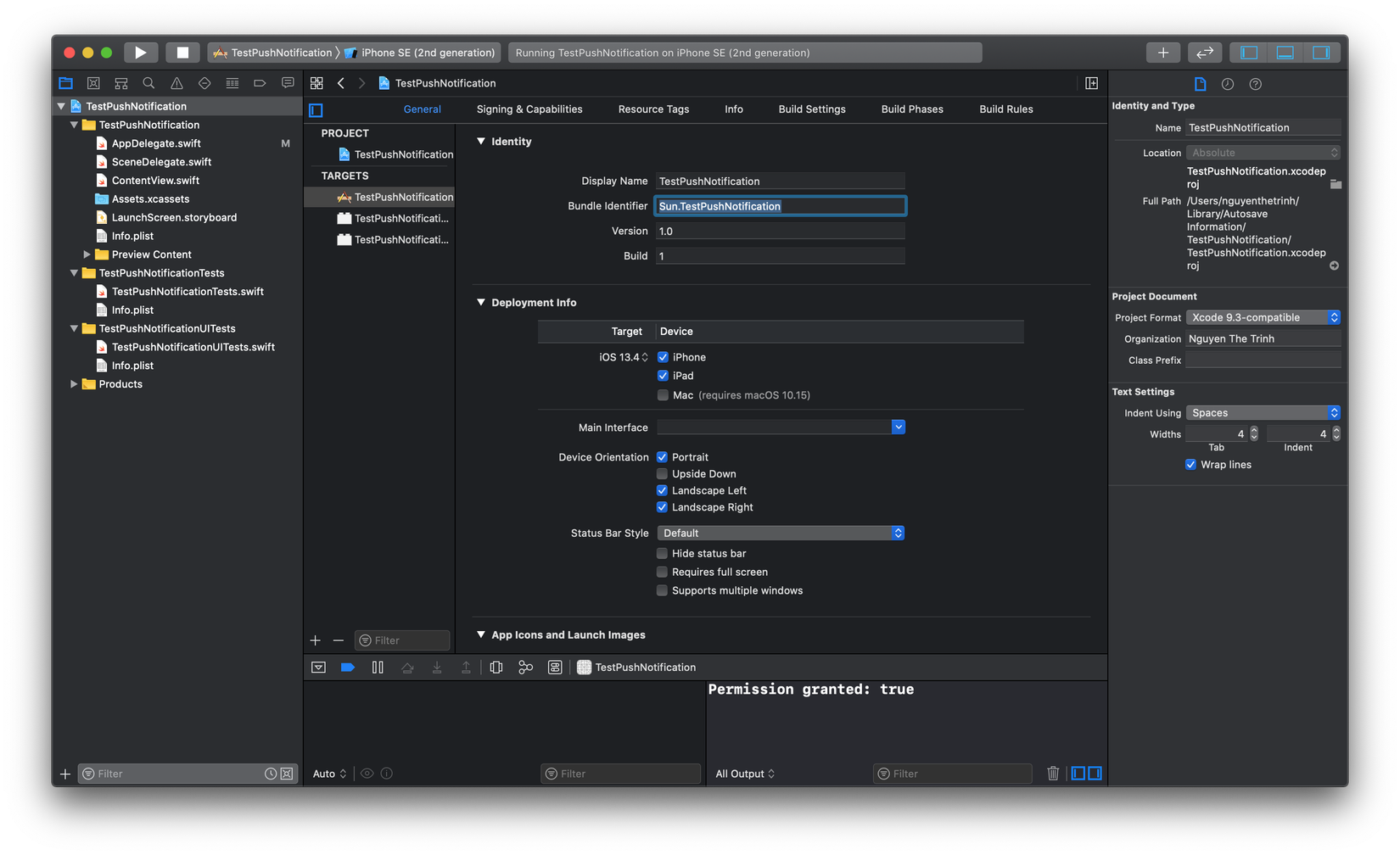Click the Debug View Hierarchy icon
The image size is (1400, 855).
pyautogui.click(x=496, y=668)
